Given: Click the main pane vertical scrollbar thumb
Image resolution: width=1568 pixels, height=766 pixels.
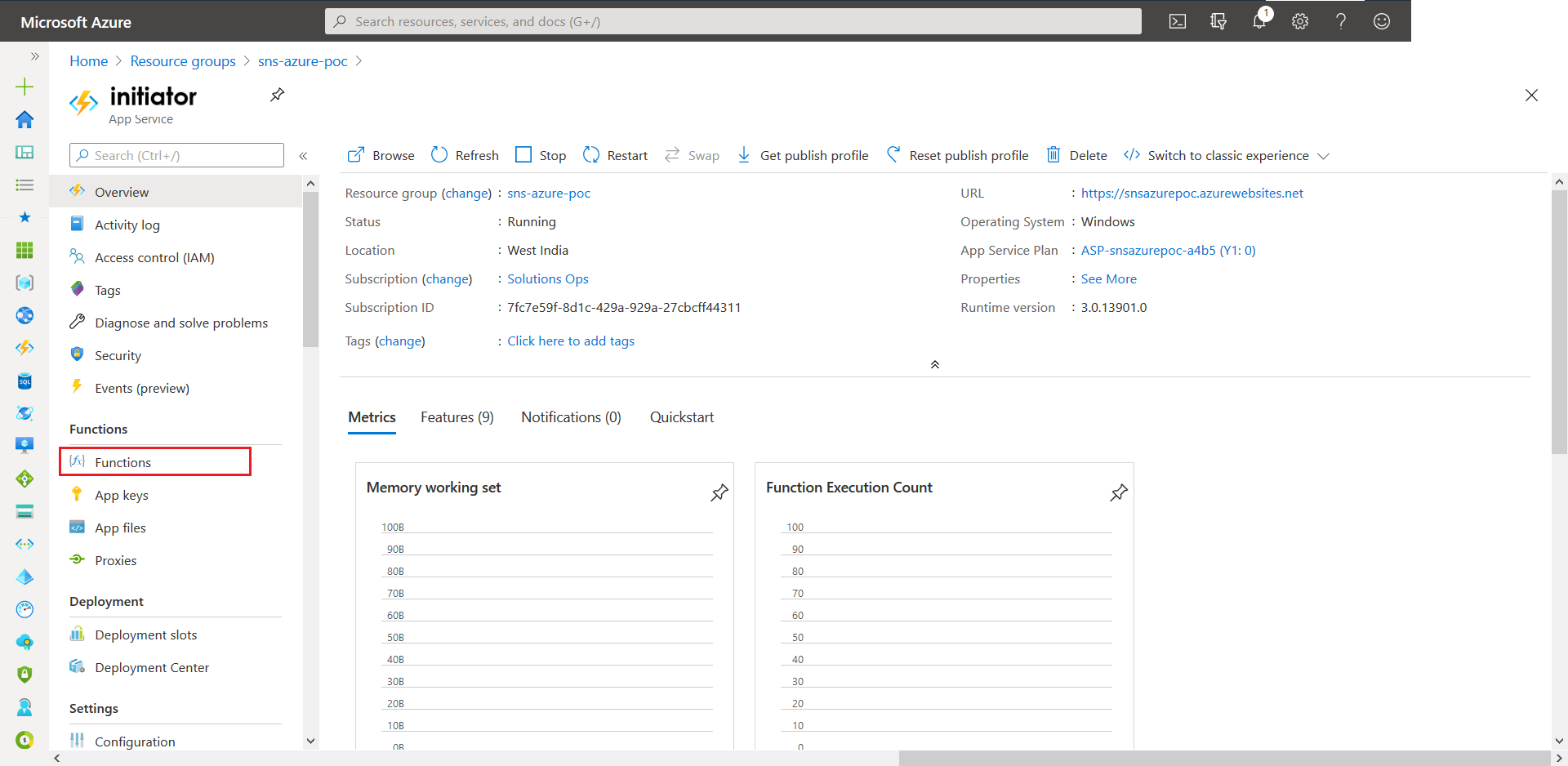Looking at the screenshot, I should click(x=1559, y=323).
